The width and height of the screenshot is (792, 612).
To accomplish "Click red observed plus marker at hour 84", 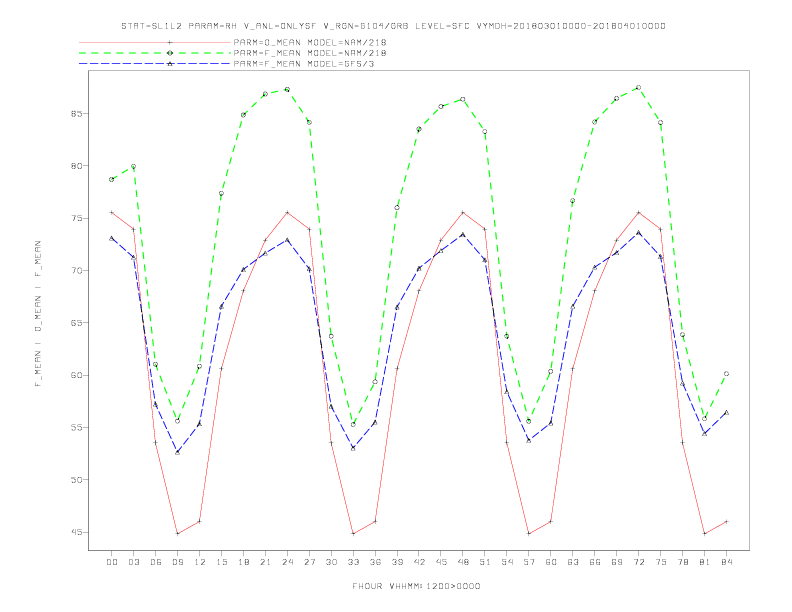I will (726, 521).
